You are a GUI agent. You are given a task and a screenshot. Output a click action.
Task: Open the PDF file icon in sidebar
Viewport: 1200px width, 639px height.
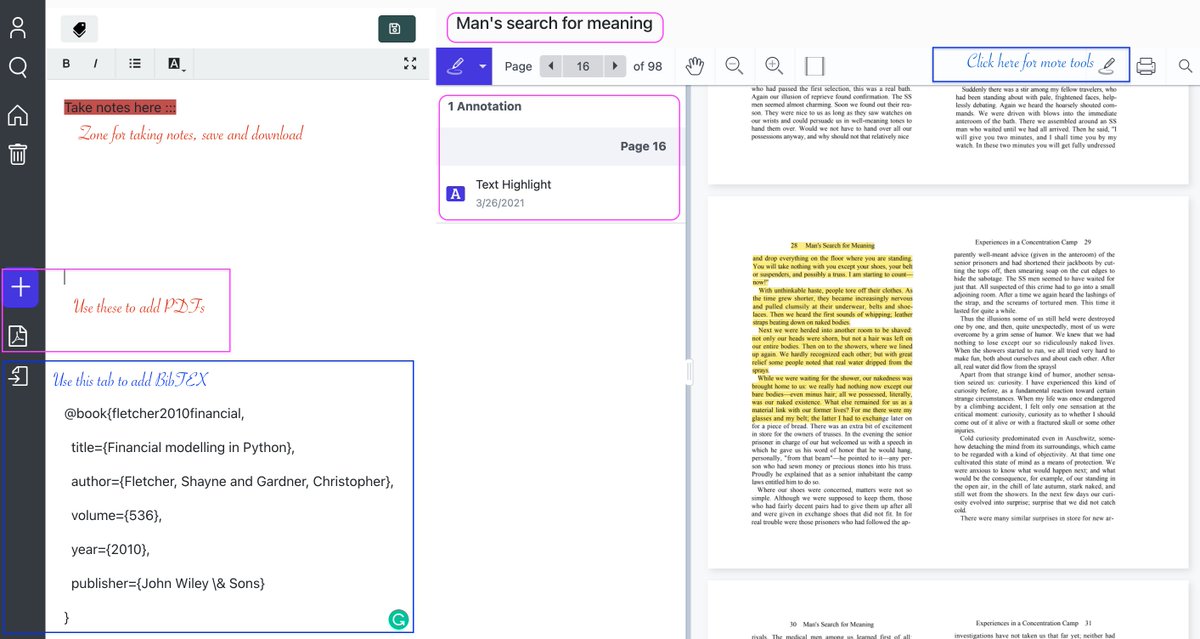(18, 336)
